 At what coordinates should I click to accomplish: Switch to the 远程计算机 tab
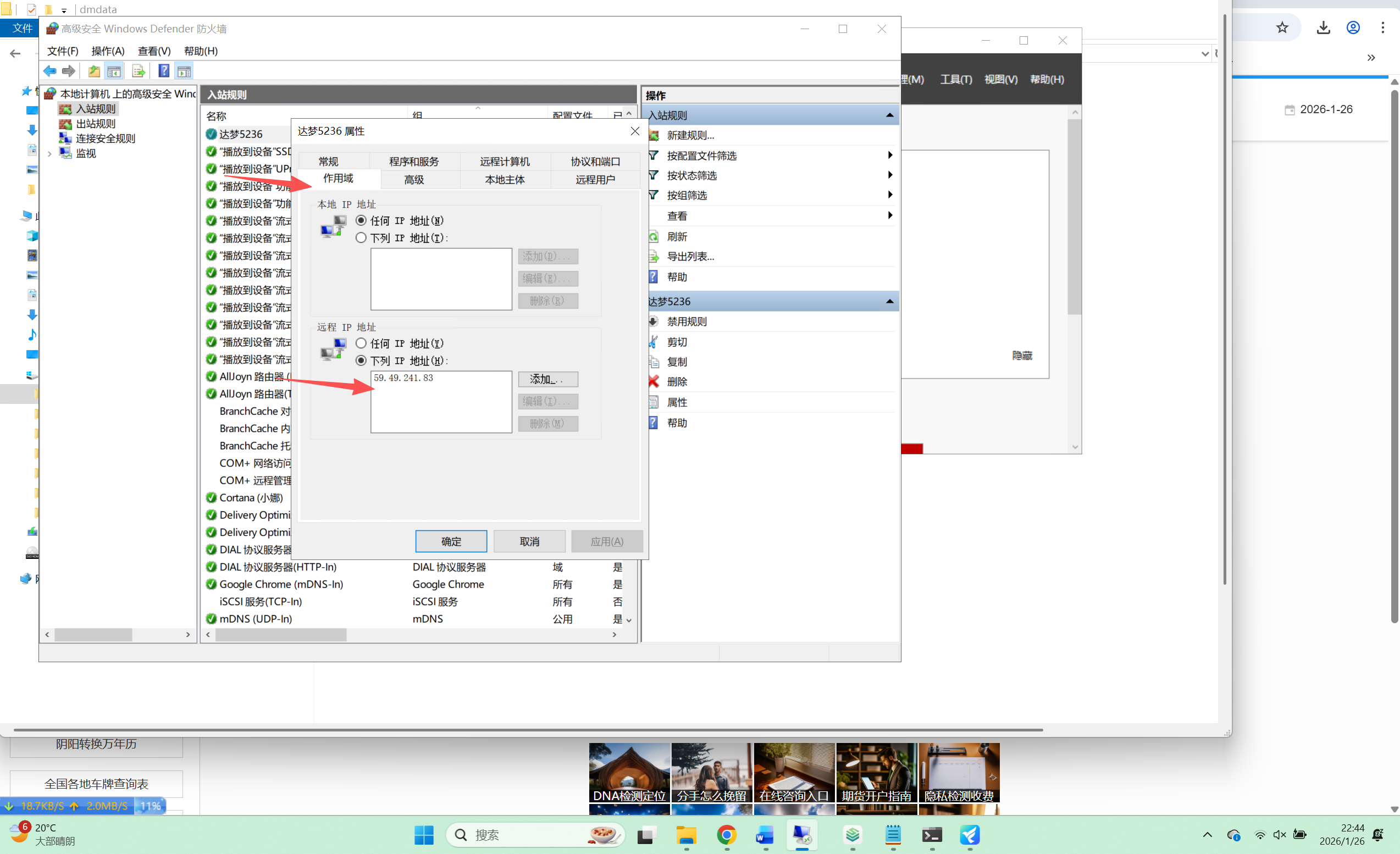[x=505, y=162]
